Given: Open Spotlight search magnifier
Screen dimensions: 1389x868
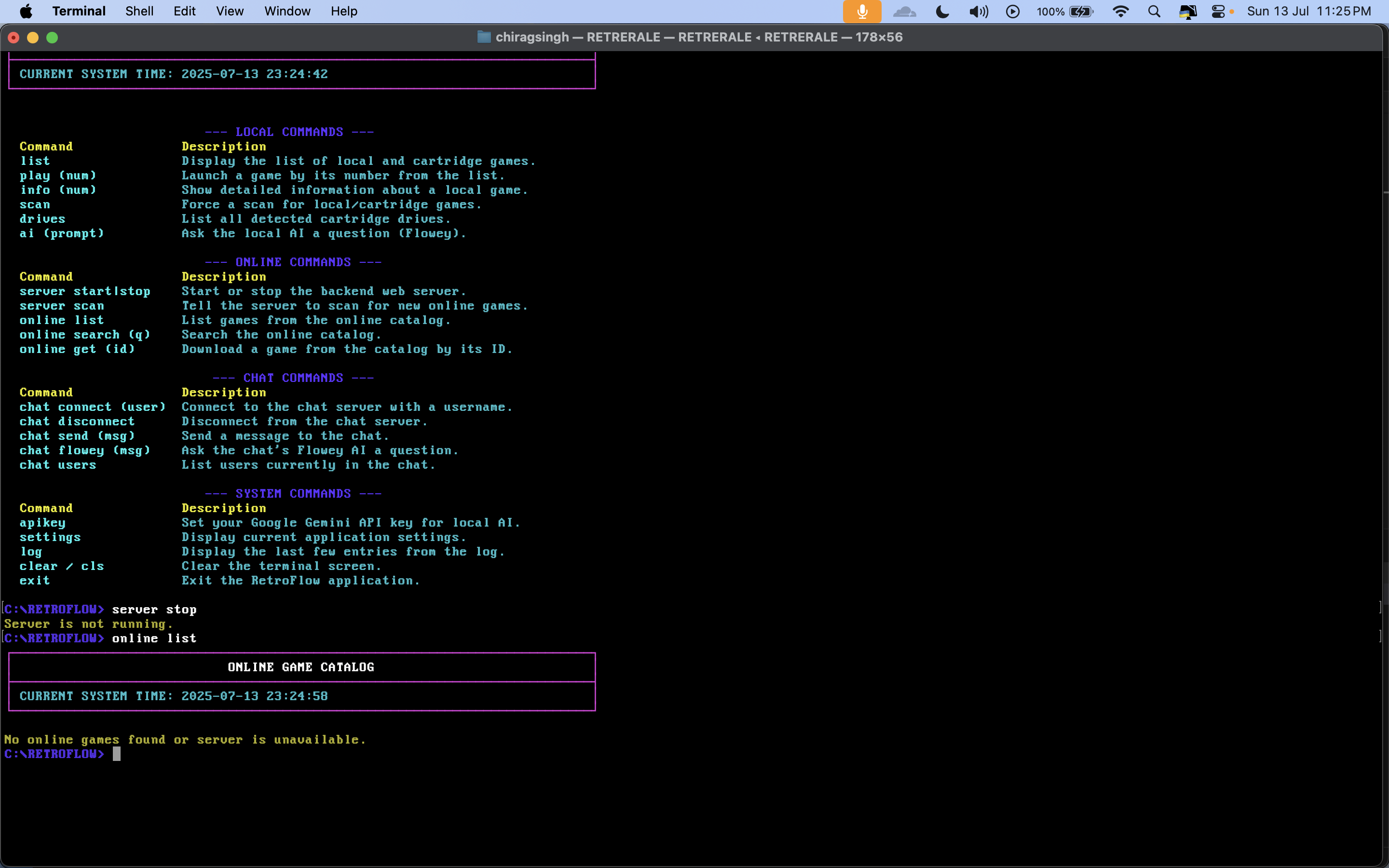Looking at the screenshot, I should click(1154, 12).
